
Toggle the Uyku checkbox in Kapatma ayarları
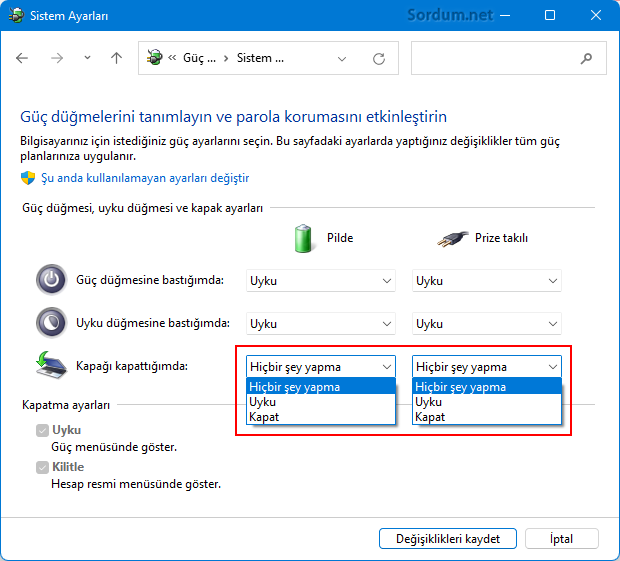[x=42, y=430]
